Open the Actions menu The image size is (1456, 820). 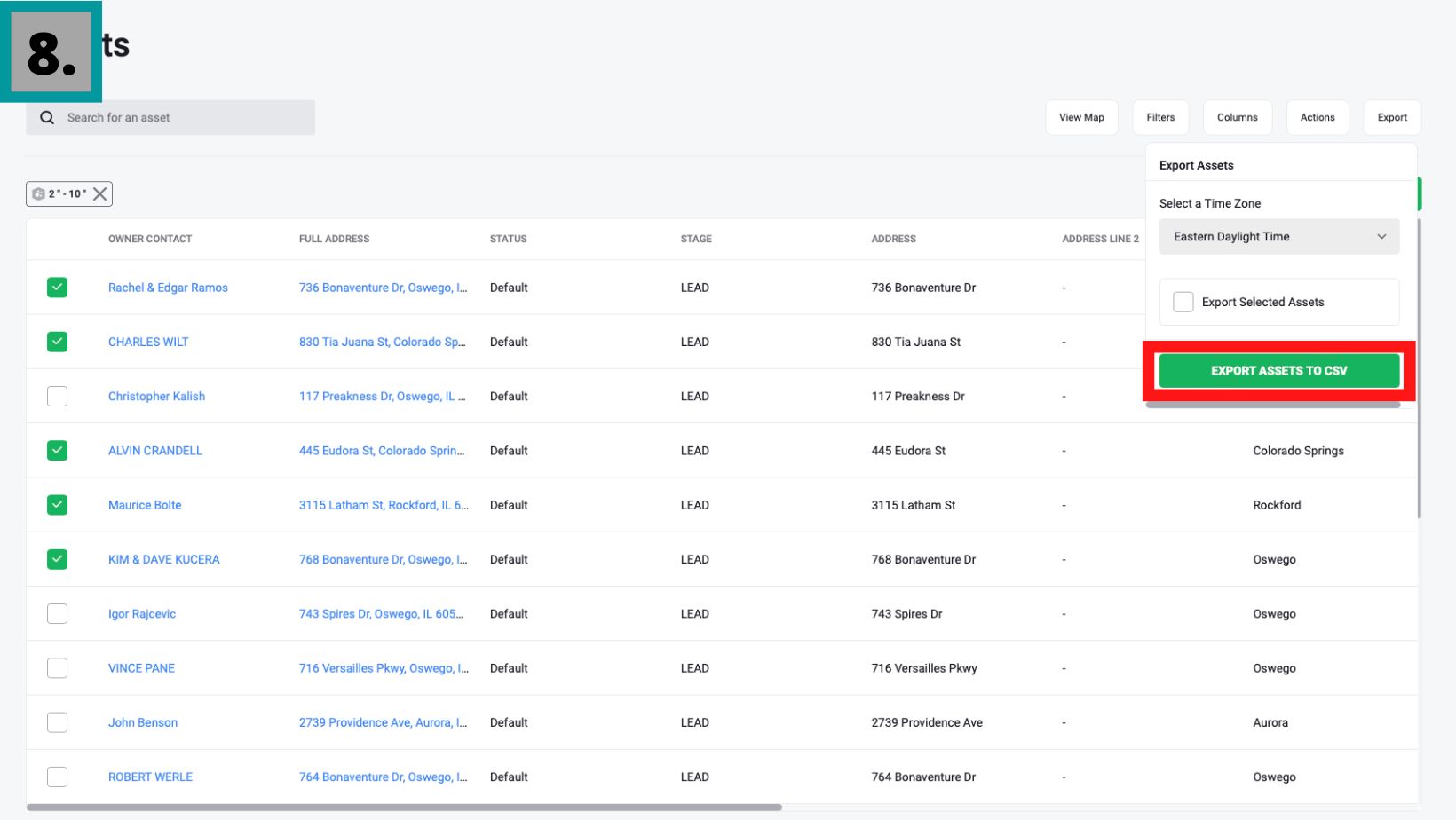coord(1318,117)
